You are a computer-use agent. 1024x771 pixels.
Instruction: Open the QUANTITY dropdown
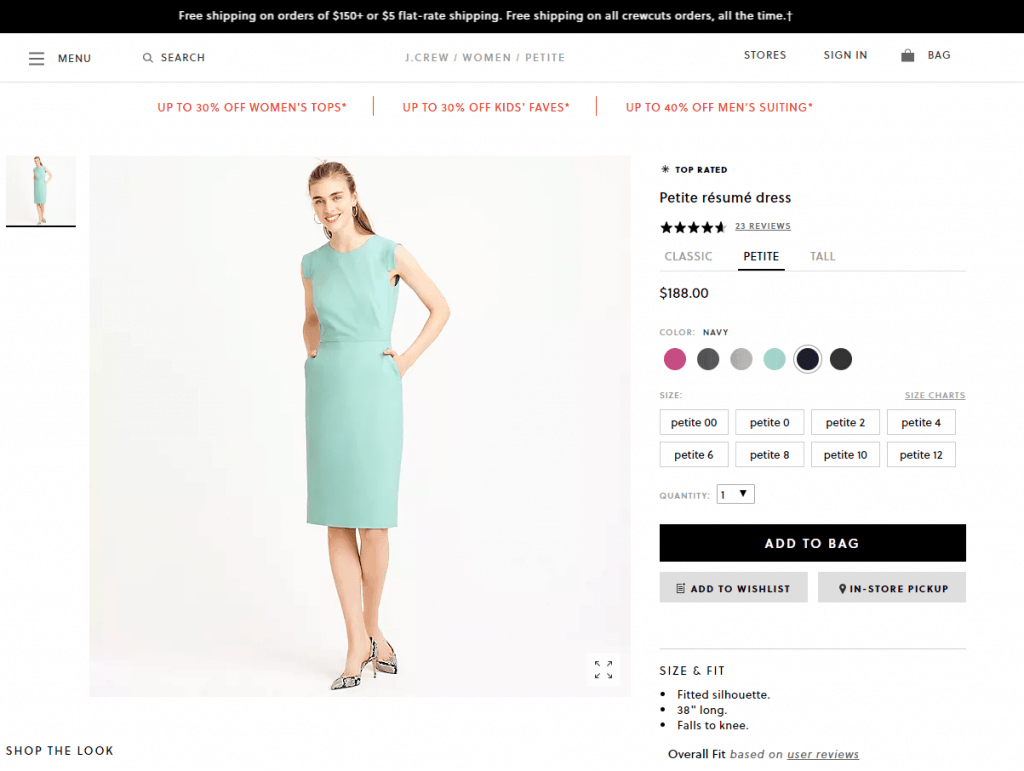[735, 493]
